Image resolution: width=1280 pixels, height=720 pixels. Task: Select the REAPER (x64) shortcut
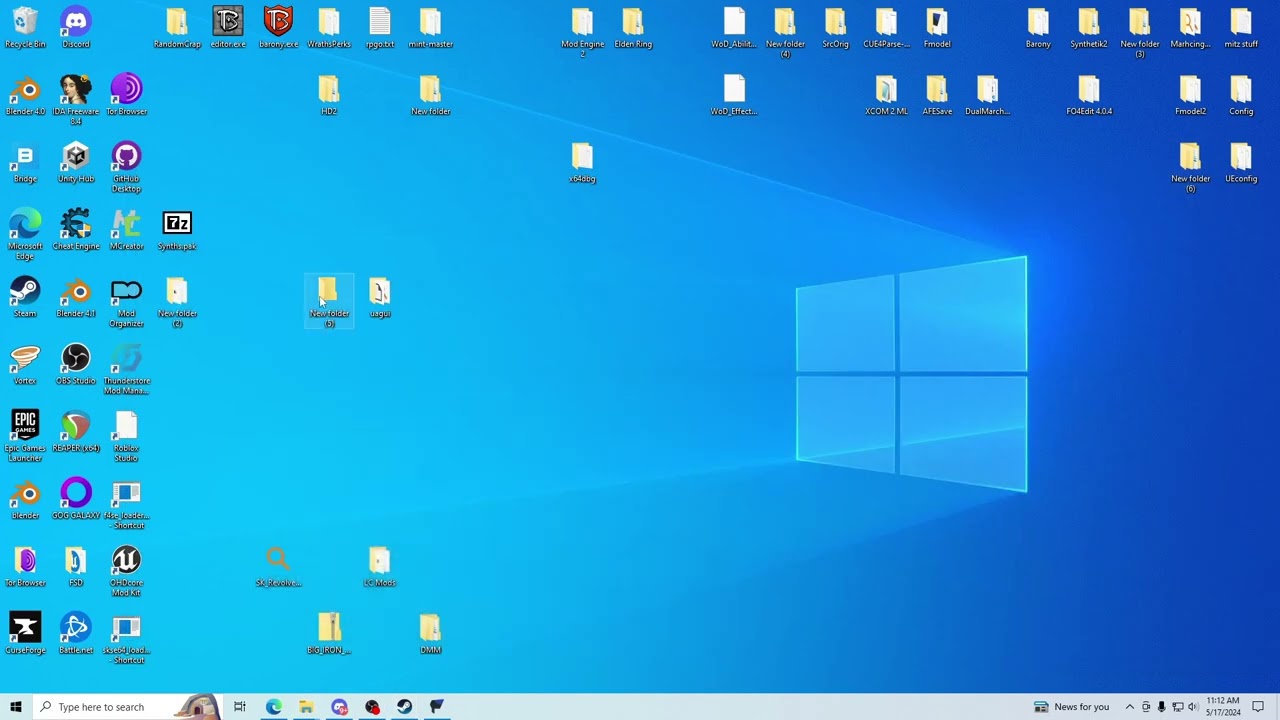[76, 433]
